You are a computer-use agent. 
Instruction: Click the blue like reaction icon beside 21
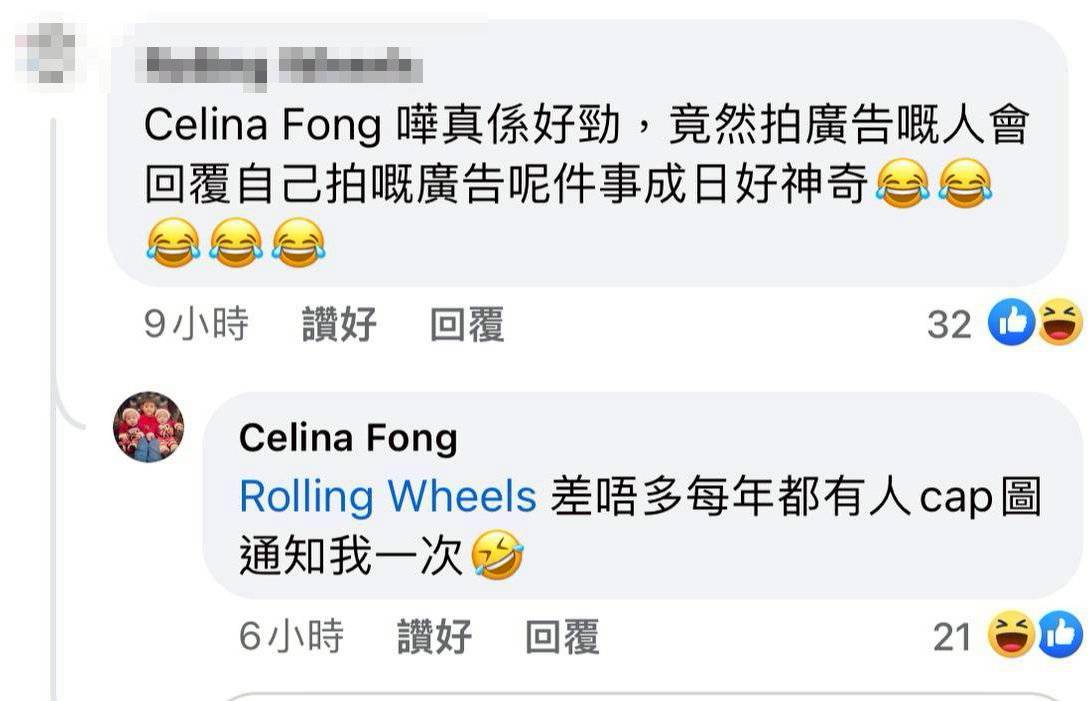click(x=1061, y=636)
